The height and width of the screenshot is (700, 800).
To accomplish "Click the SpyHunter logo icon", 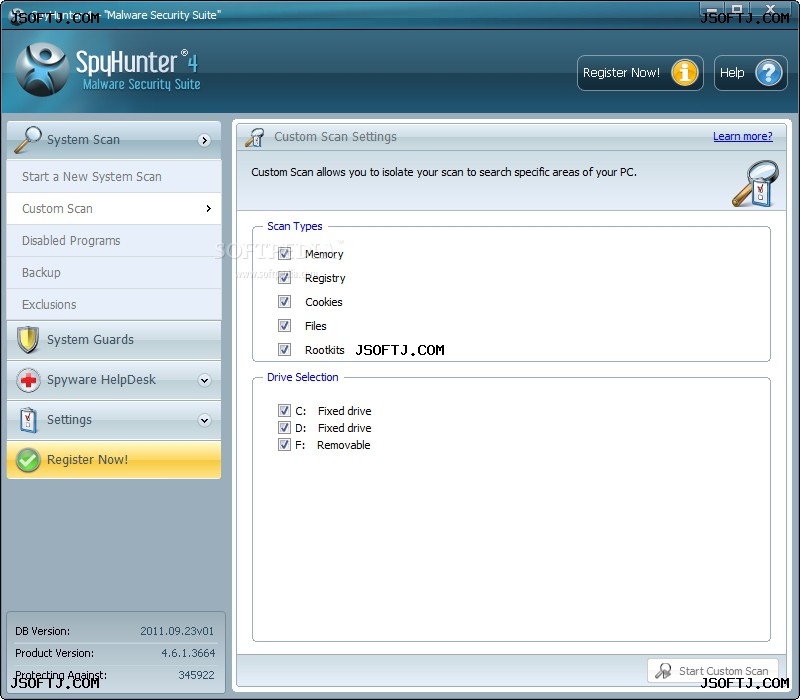I will point(42,69).
